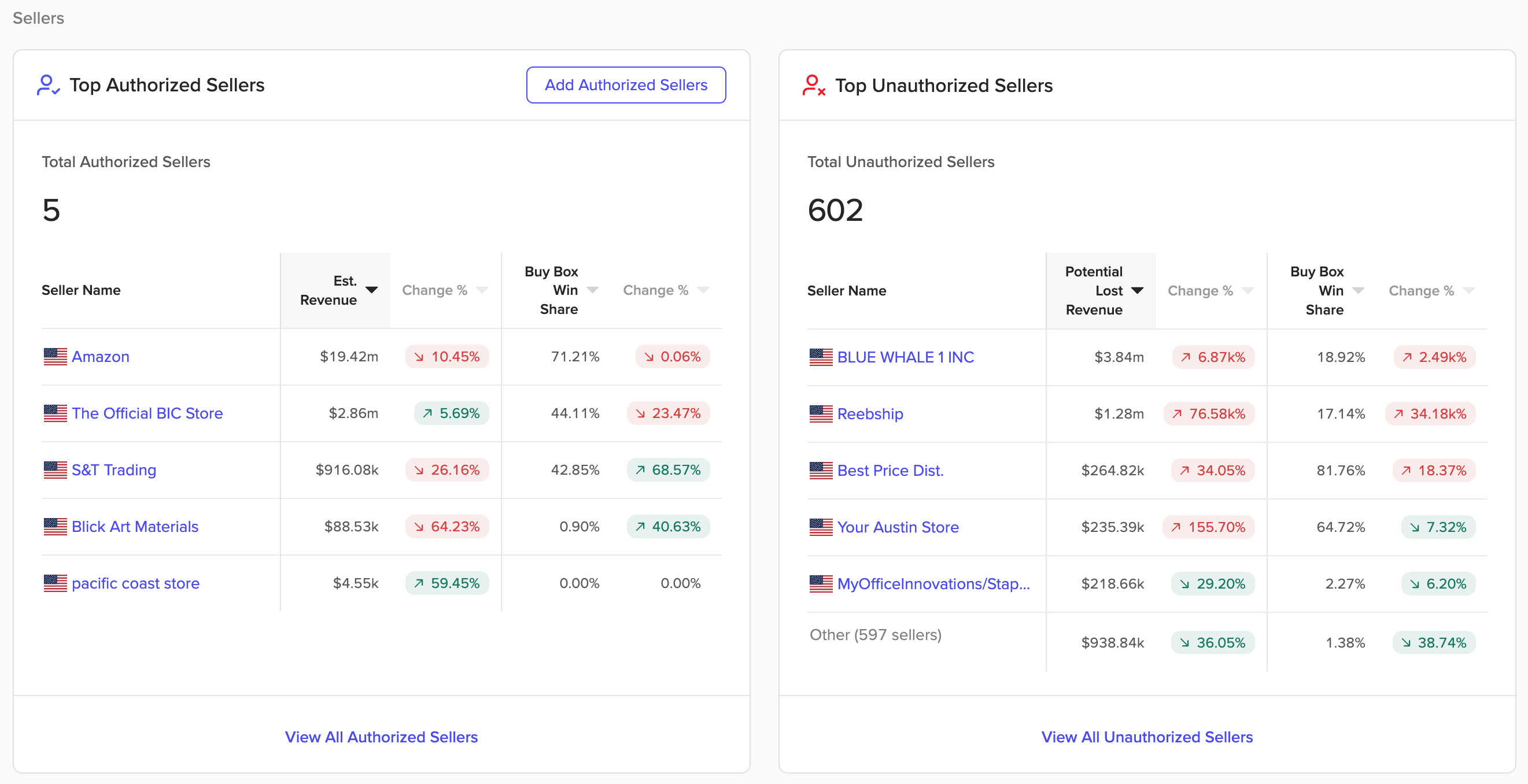Open View All Authorized Sellers link
The height and width of the screenshot is (784, 1528).
[x=381, y=737]
